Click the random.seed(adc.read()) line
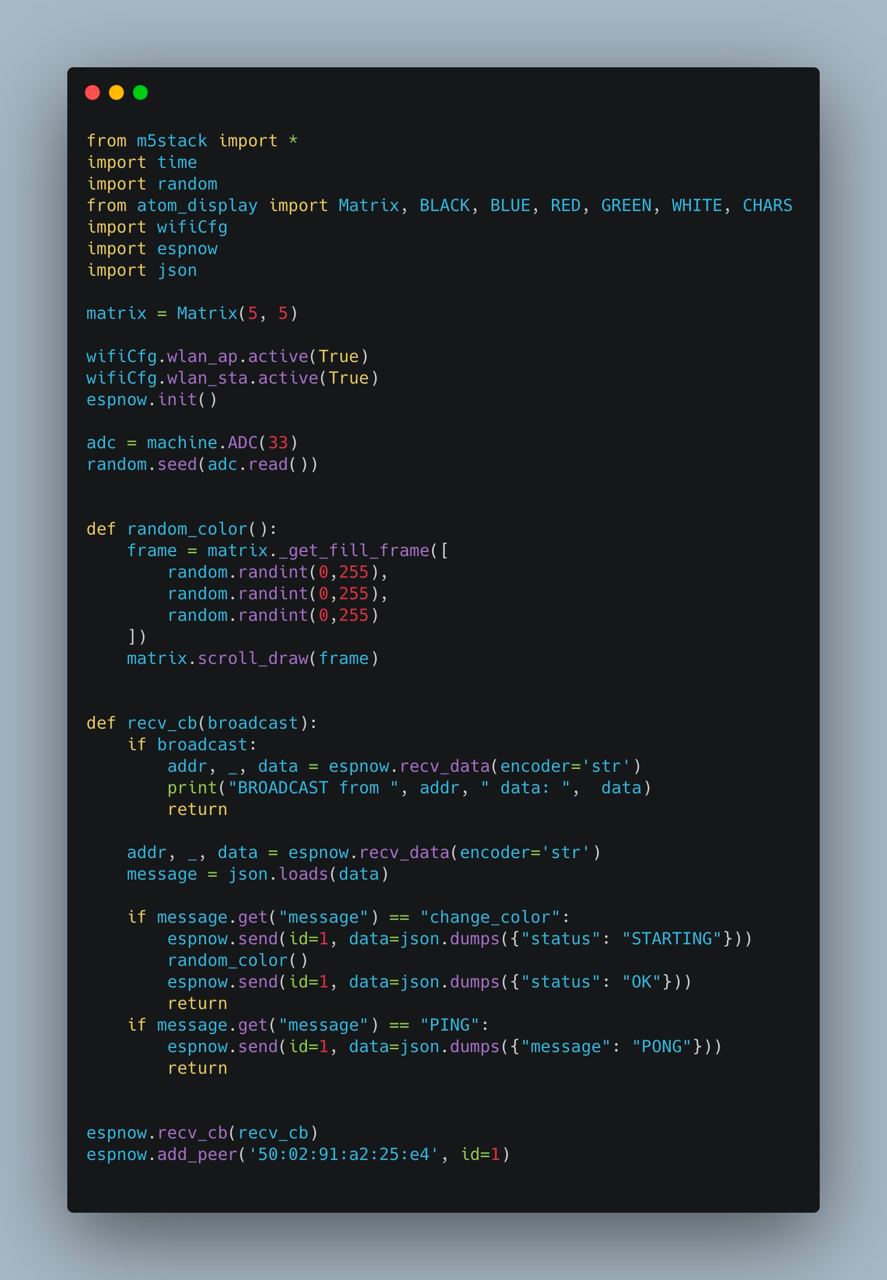 tap(202, 465)
